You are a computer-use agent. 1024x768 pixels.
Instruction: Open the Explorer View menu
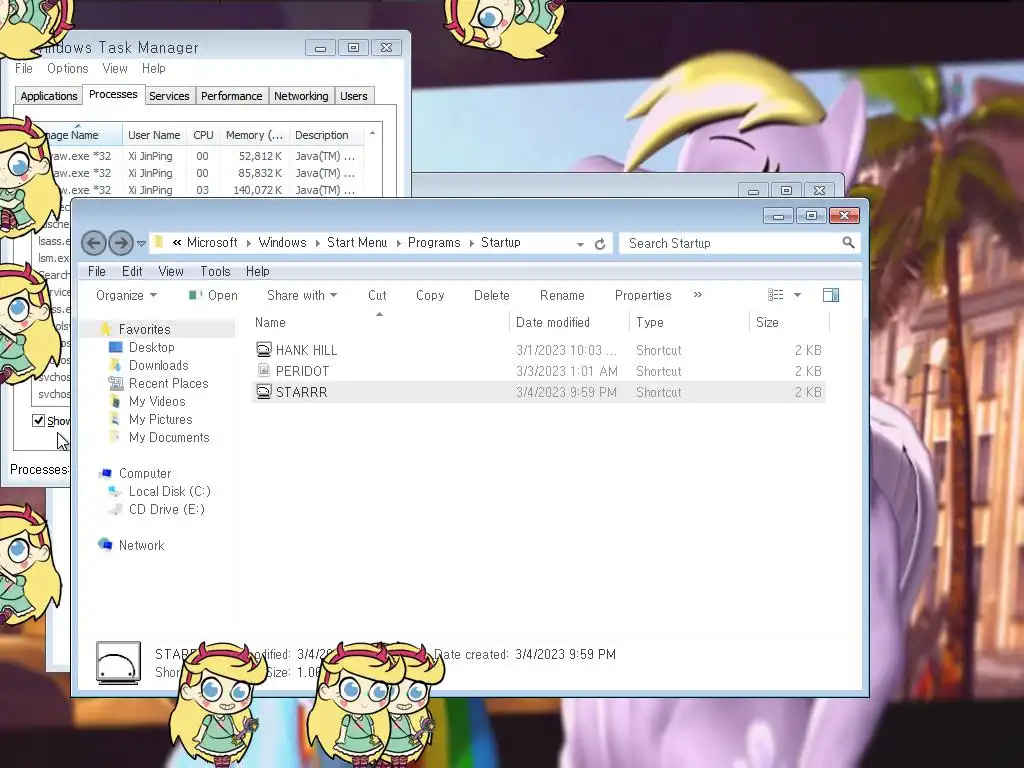coord(170,271)
